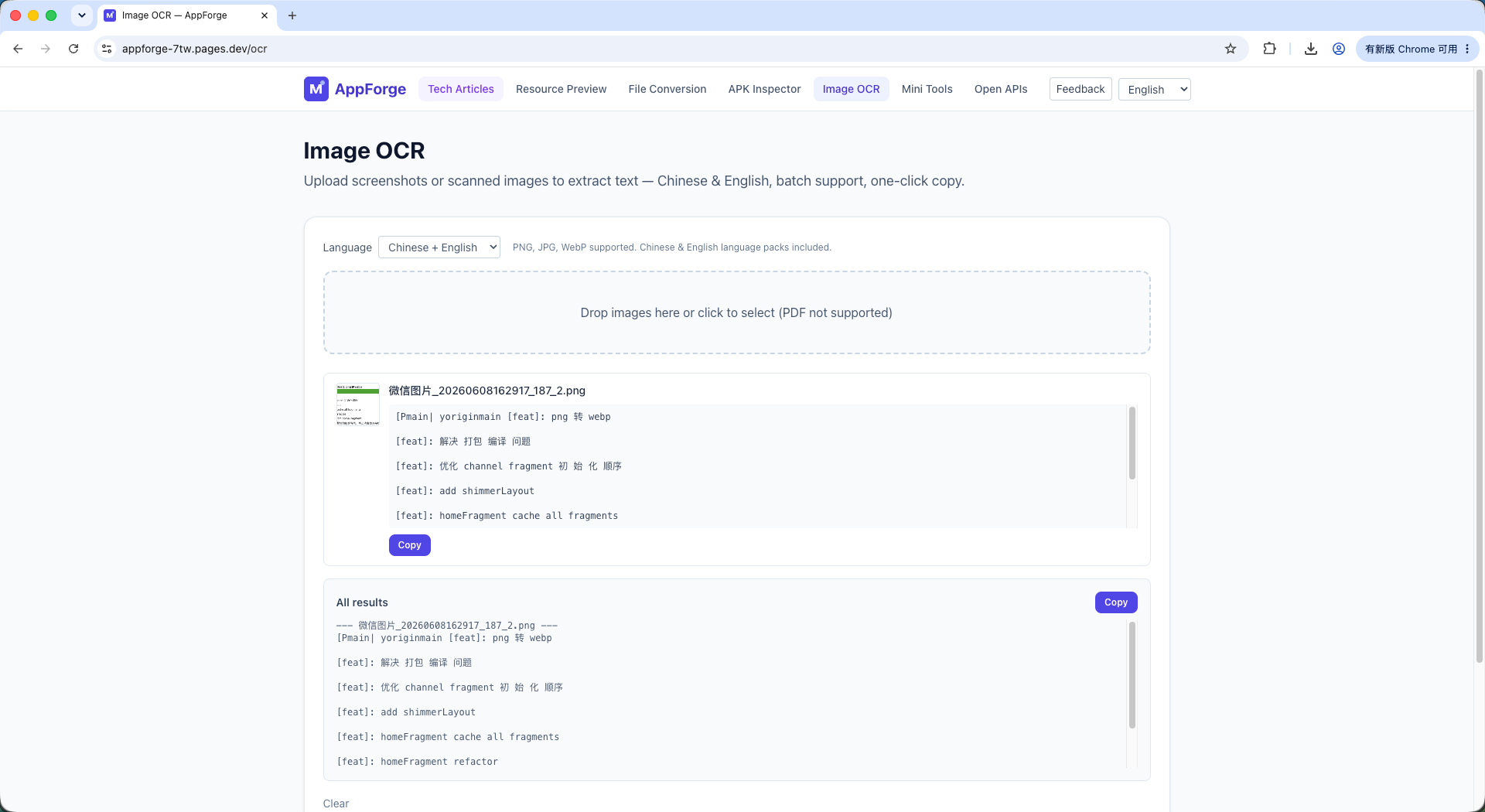
Task: Click the drop images upload area
Action: point(737,312)
